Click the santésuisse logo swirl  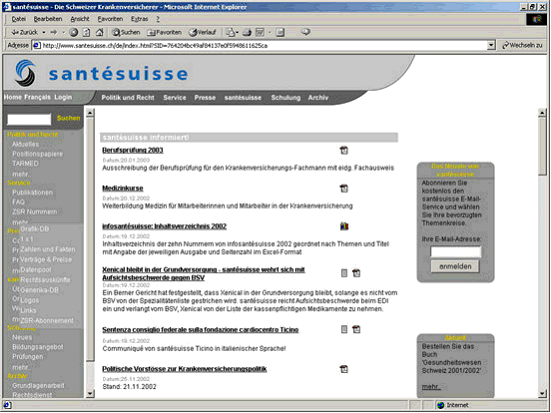[26, 73]
